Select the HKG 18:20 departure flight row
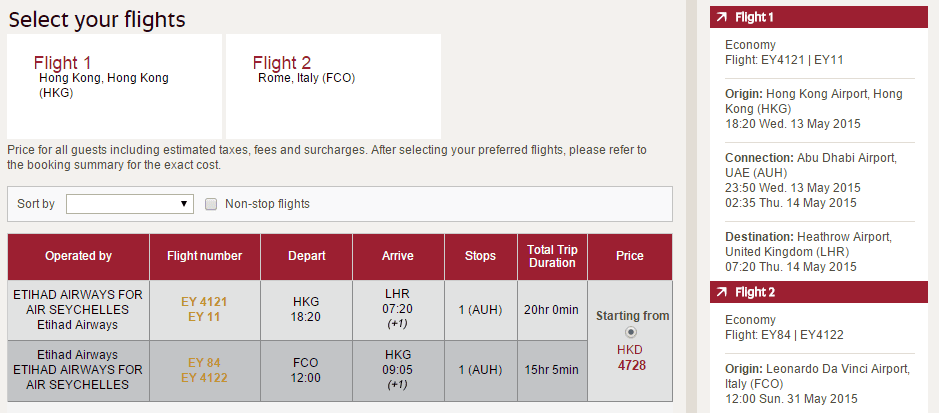The width and height of the screenshot is (939, 413). (x=307, y=309)
